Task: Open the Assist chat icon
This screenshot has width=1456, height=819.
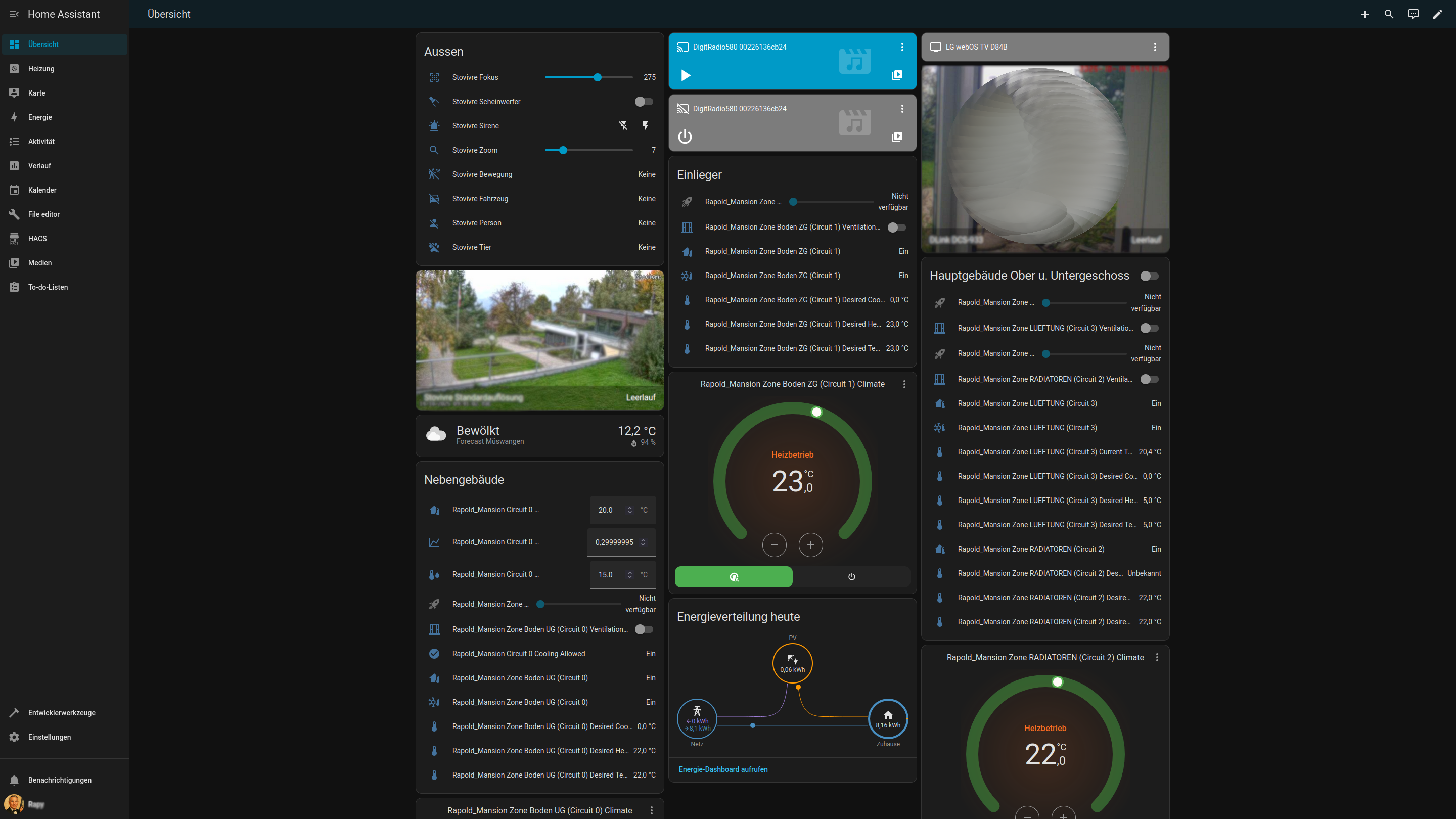Action: click(x=1413, y=14)
